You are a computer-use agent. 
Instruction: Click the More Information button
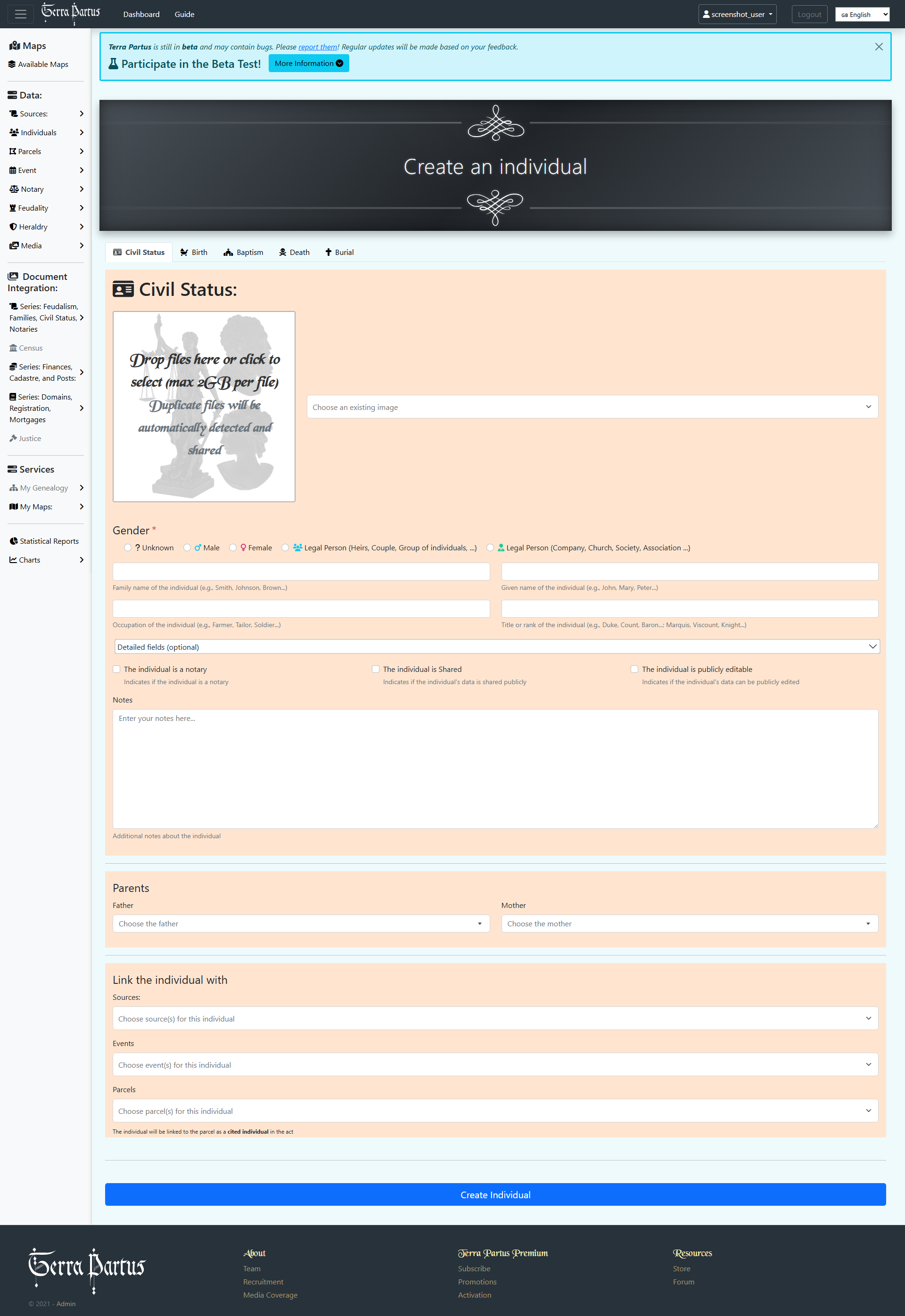click(x=308, y=64)
